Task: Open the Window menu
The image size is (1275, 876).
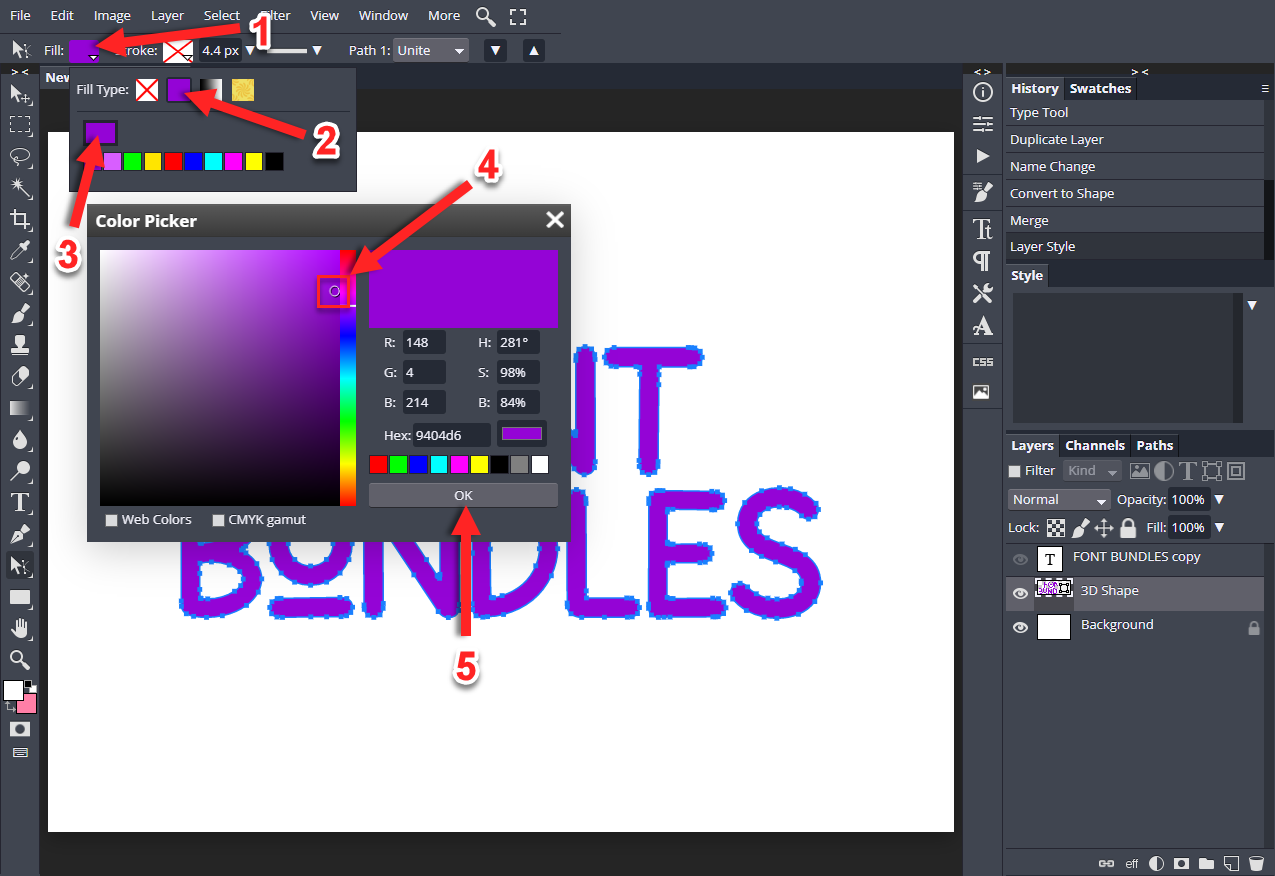Action: [x=383, y=16]
